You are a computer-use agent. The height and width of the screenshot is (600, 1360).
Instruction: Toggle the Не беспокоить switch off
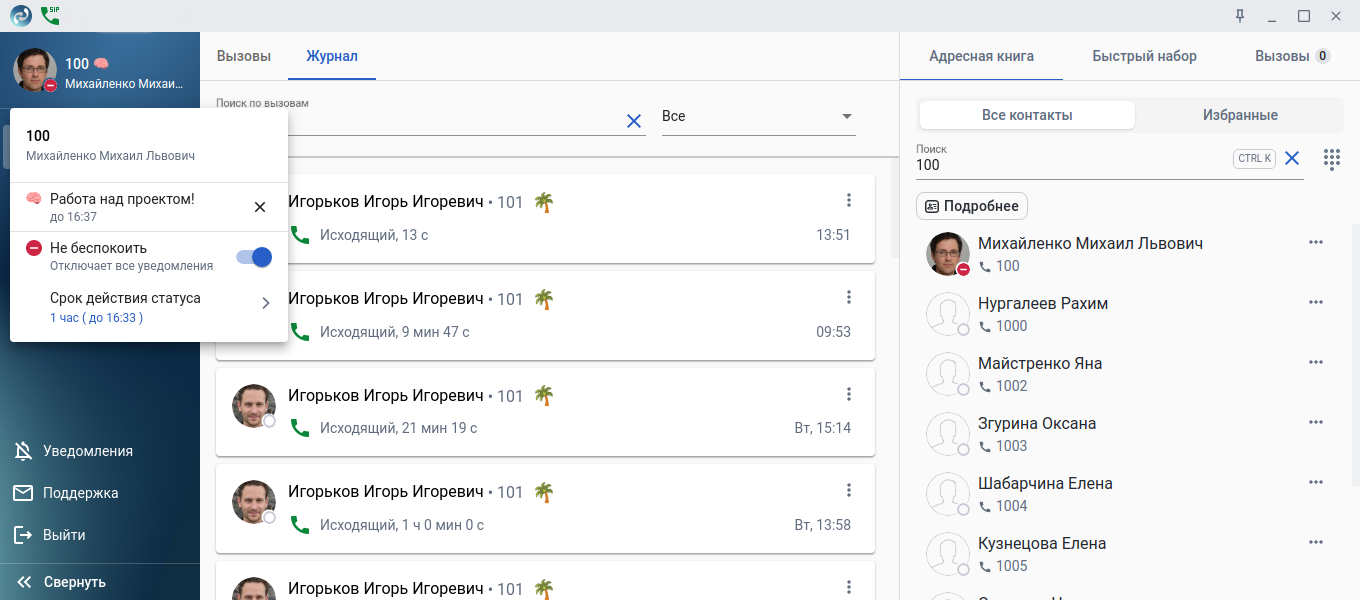(254, 257)
